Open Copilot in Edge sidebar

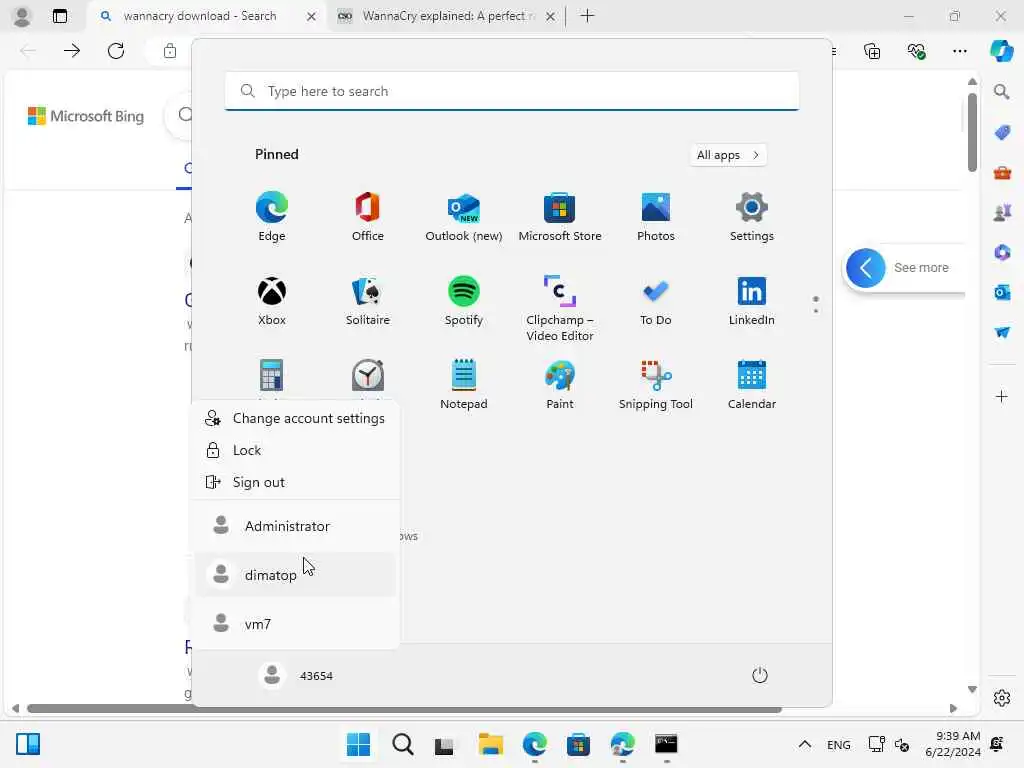click(1002, 51)
